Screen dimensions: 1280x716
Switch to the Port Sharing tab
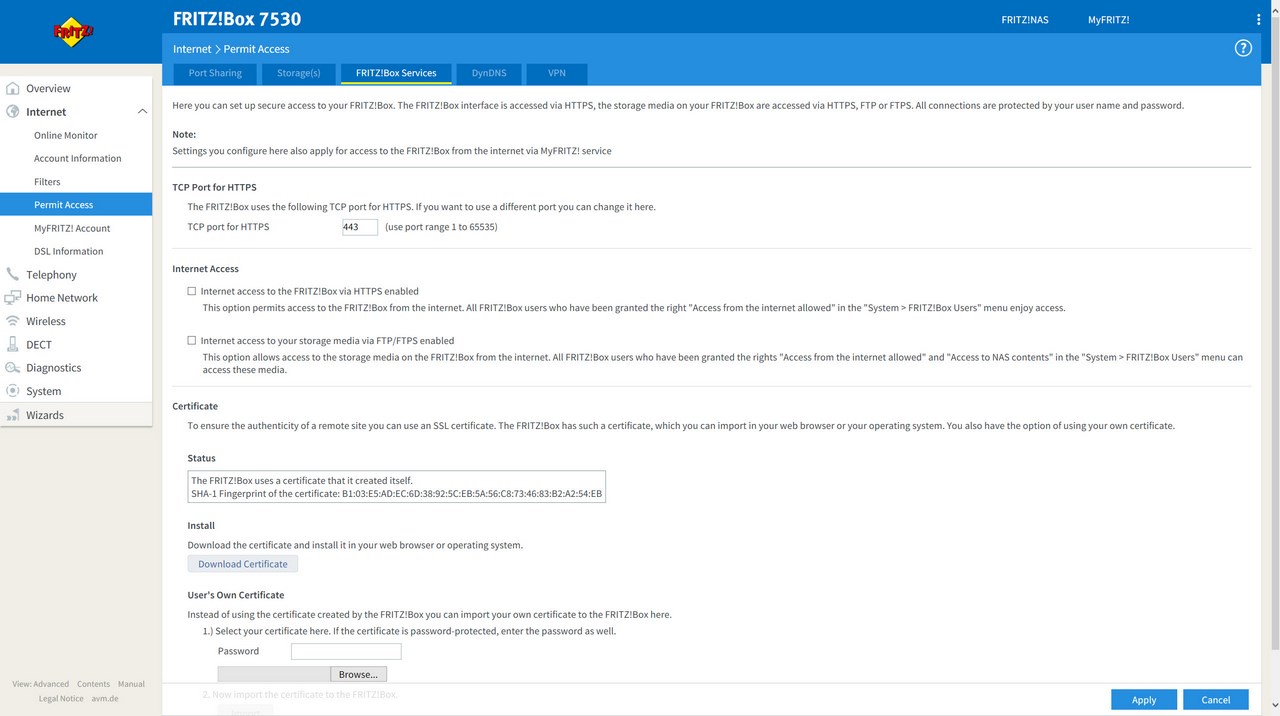215,73
